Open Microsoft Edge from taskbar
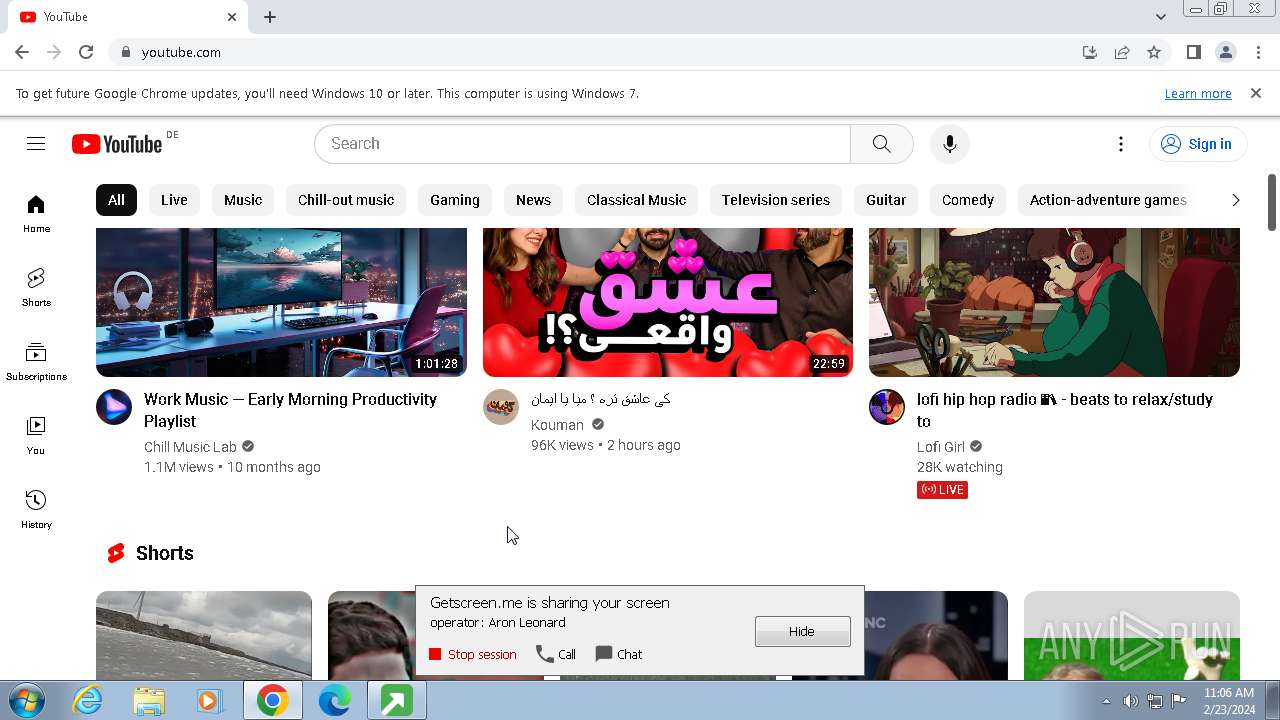1280x720 pixels. [x=334, y=701]
